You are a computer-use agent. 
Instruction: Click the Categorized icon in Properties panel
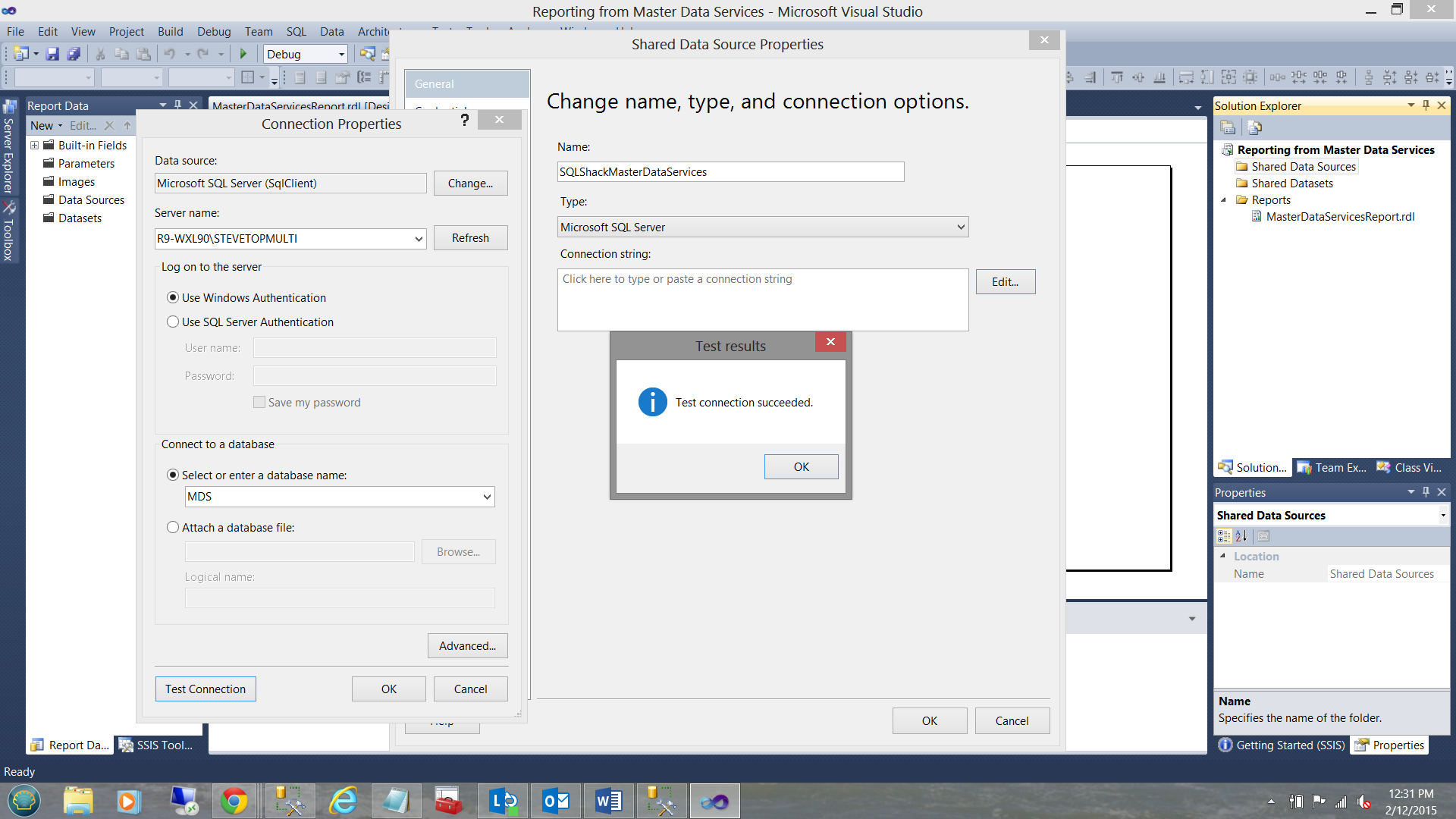click(1223, 536)
